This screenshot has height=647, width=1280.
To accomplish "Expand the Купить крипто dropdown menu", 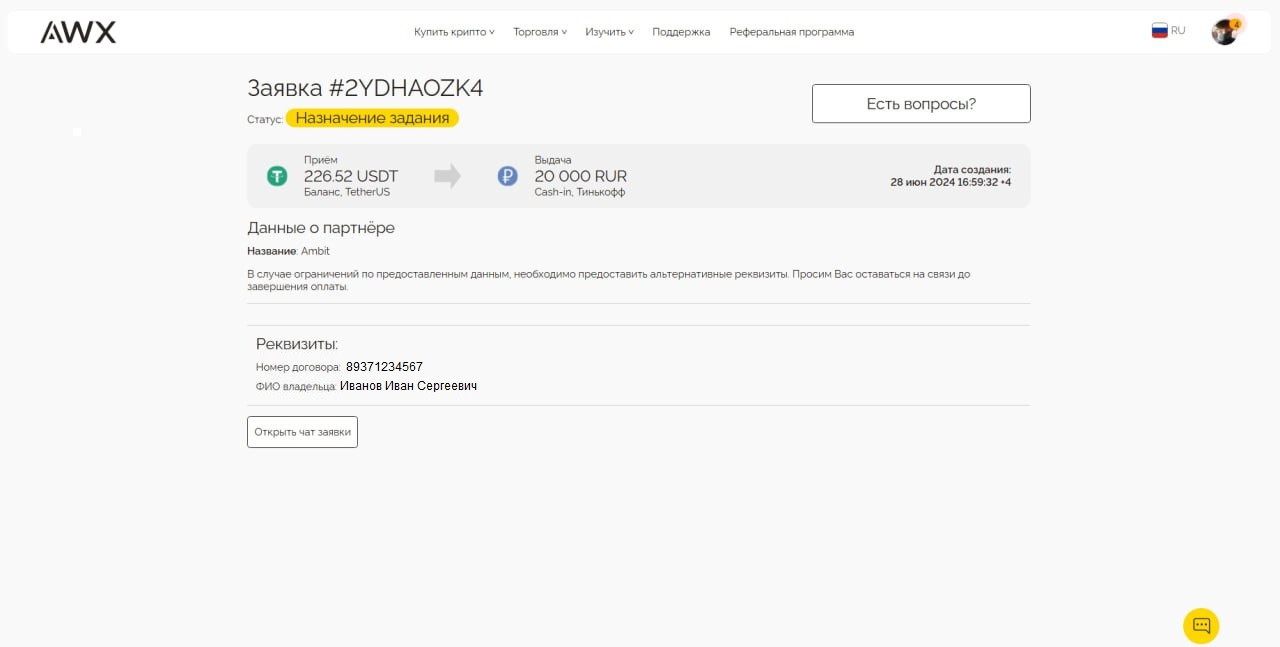I will pos(454,32).
